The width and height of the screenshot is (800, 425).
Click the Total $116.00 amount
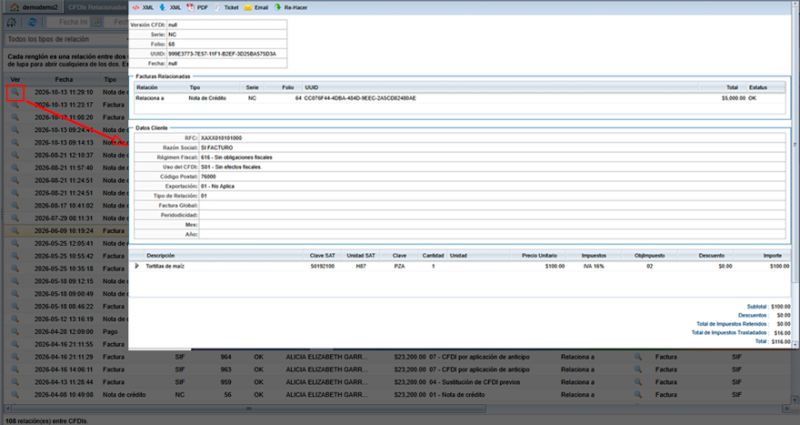pyautogui.click(x=781, y=341)
